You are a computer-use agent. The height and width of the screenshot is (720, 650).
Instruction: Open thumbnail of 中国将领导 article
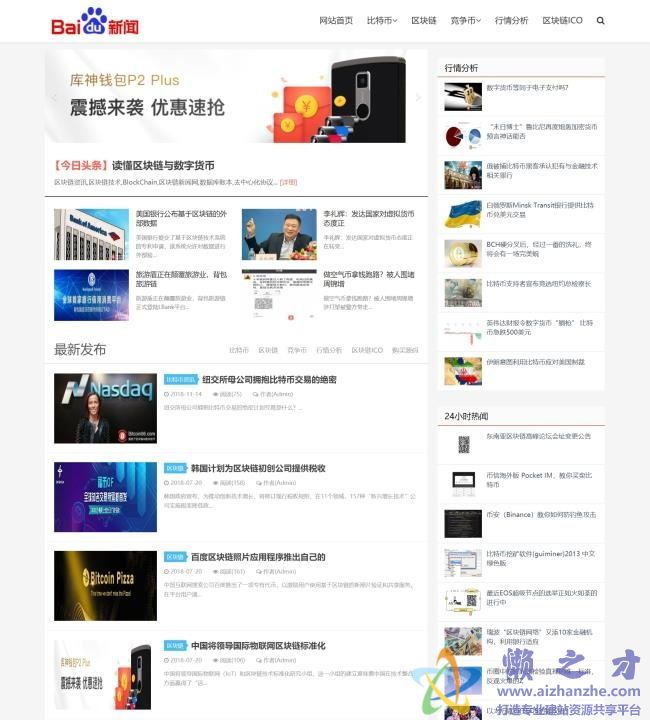pos(105,675)
